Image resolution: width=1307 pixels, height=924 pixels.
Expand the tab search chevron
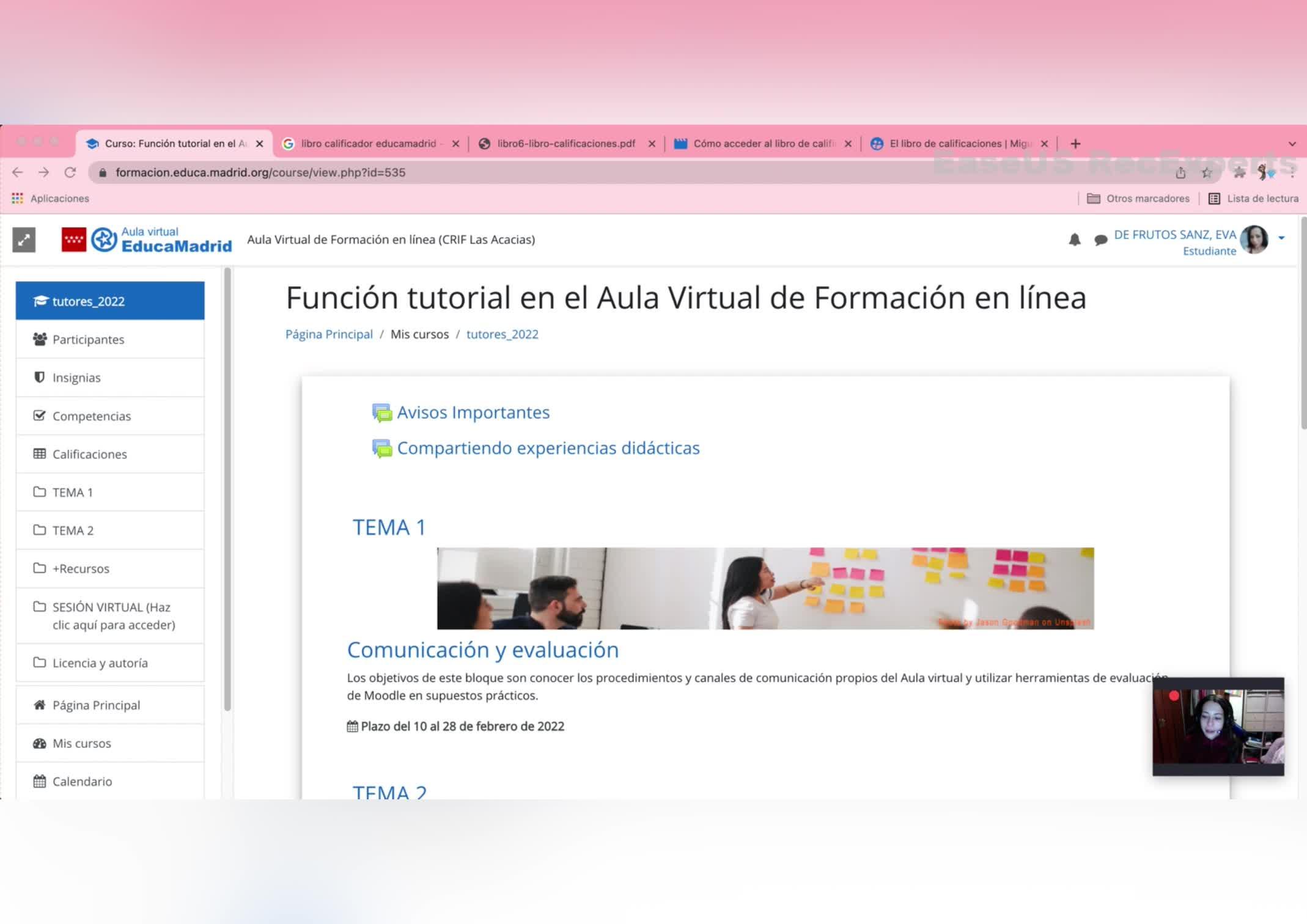click(1292, 144)
